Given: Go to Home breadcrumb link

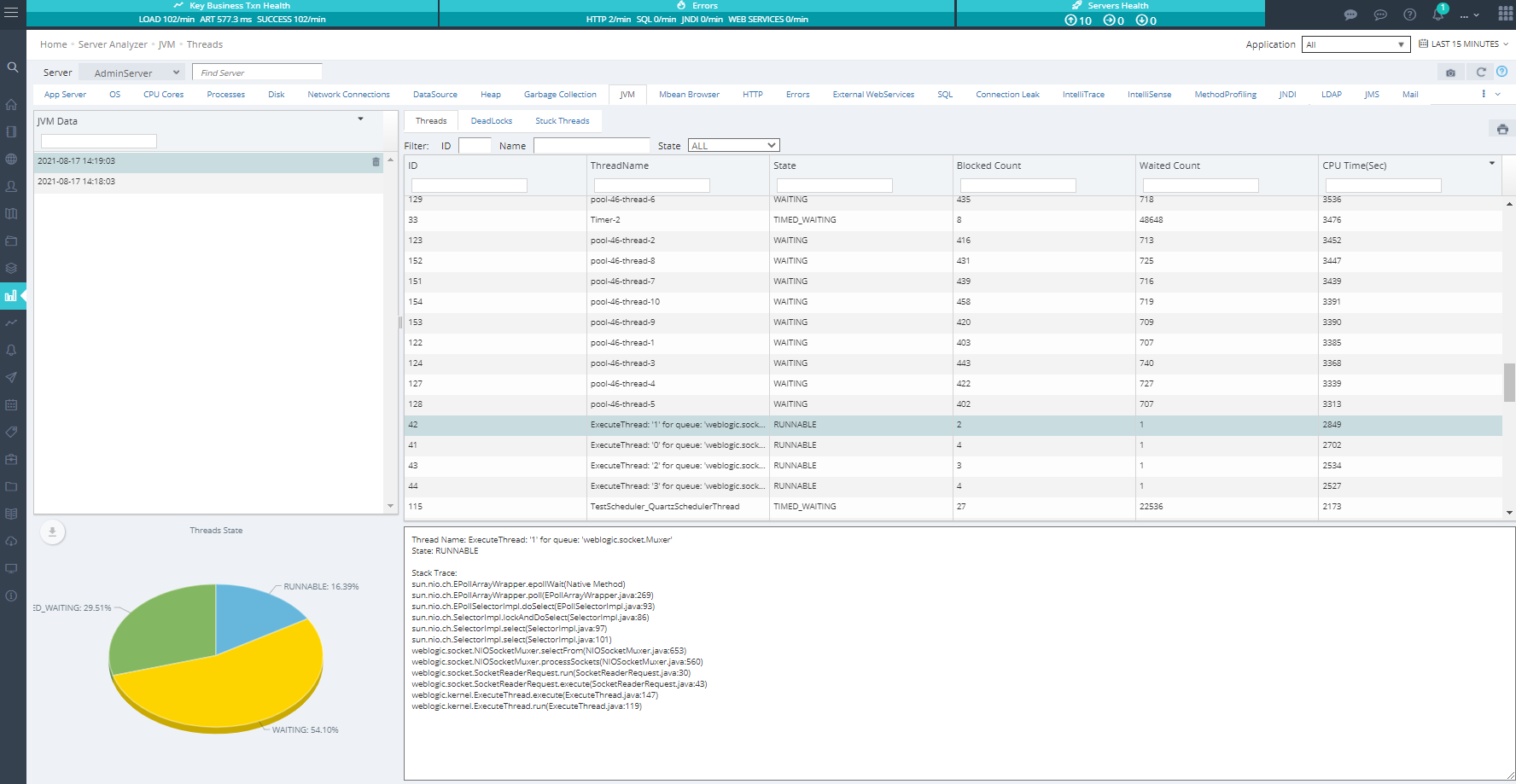Looking at the screenshot, I should pos(54,44).
